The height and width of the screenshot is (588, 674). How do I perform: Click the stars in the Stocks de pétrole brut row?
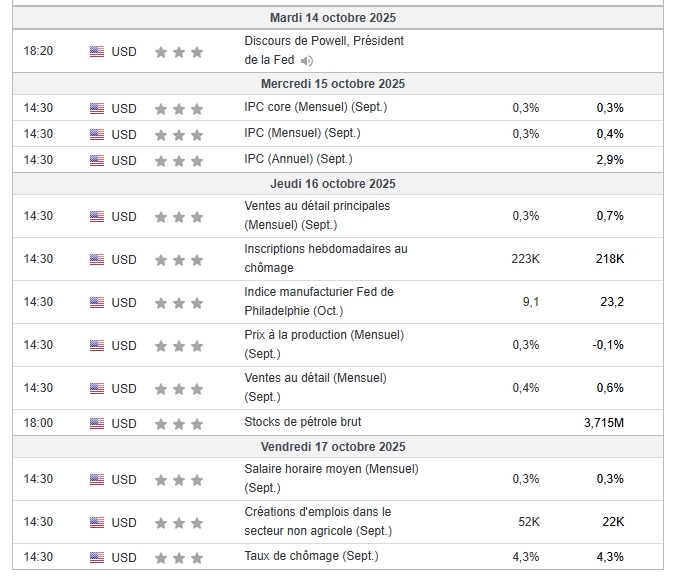tap(179, 424)
